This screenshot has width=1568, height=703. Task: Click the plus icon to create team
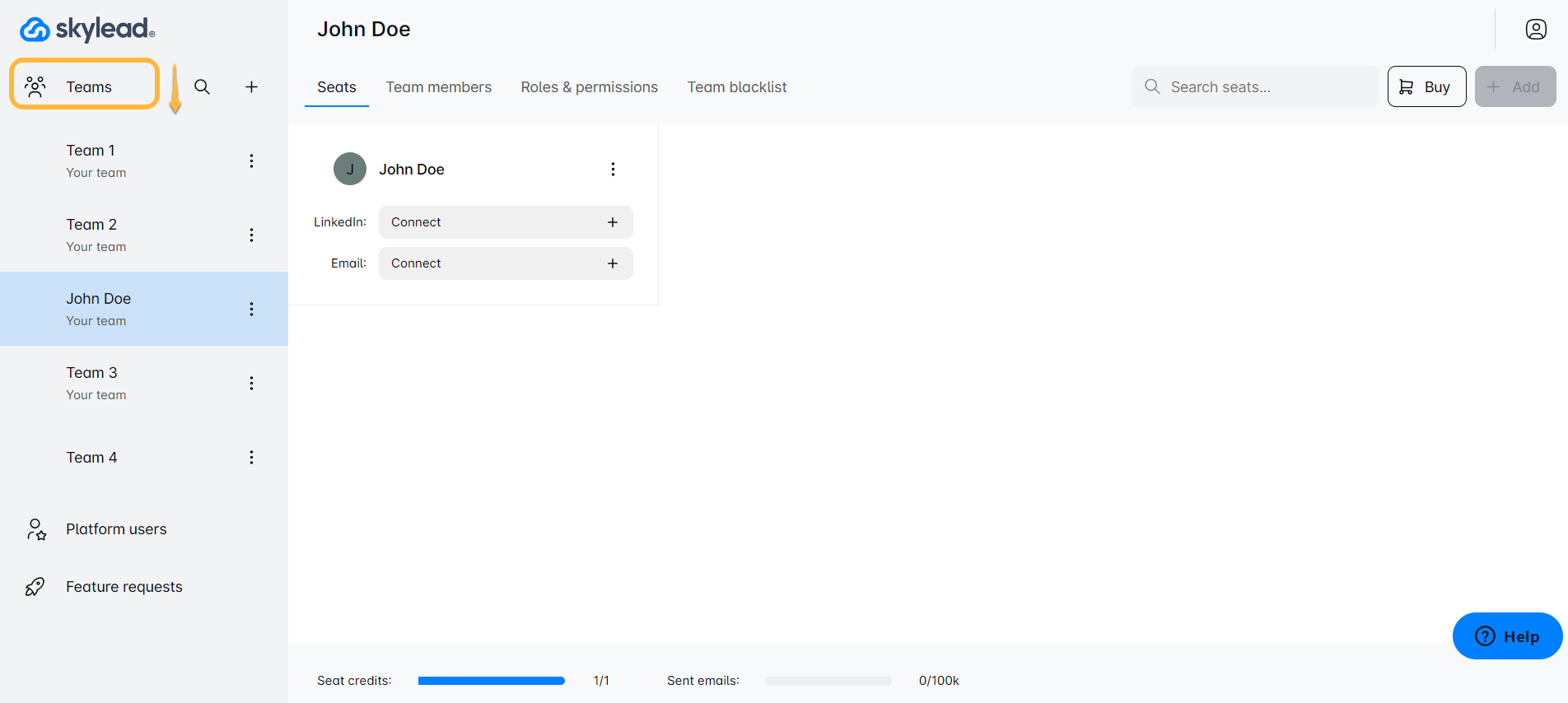[x=251, y=87]
